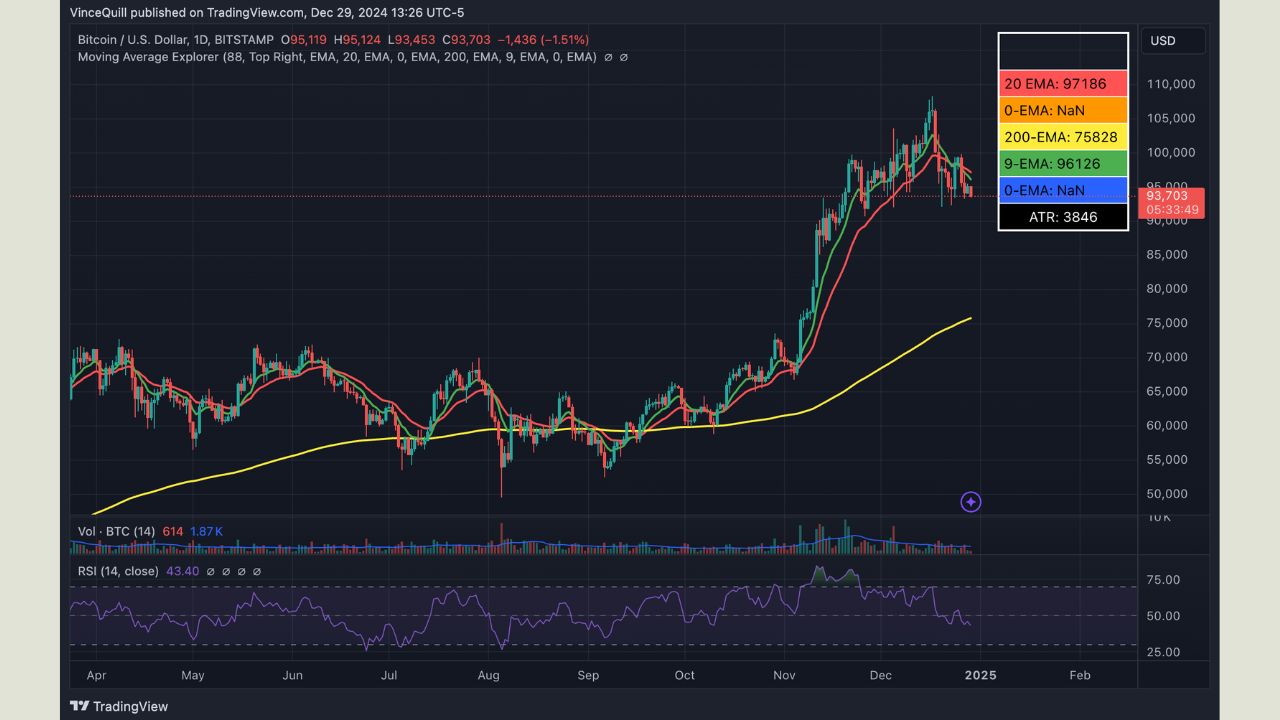This screenshot has height=720, width=1280.
Task: Click the Jul label on the time axis
Action: pyautogui.click(x=389, y=675)
